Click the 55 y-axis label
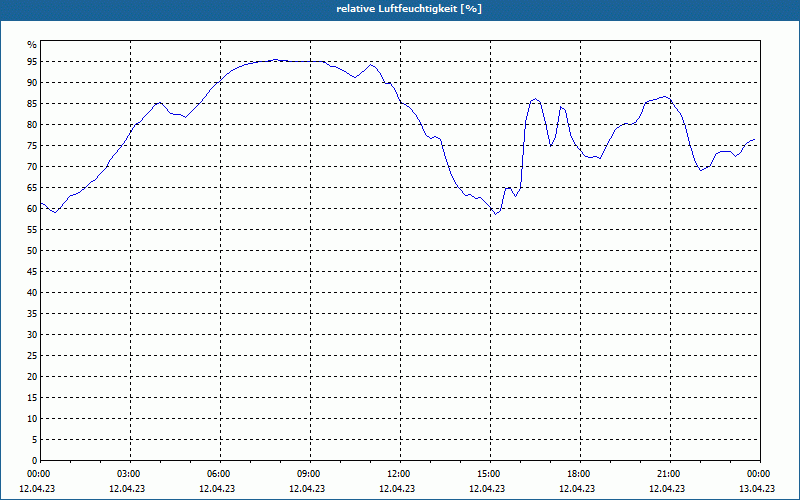This screenshot has width=800, height=500. click(32, 230)
